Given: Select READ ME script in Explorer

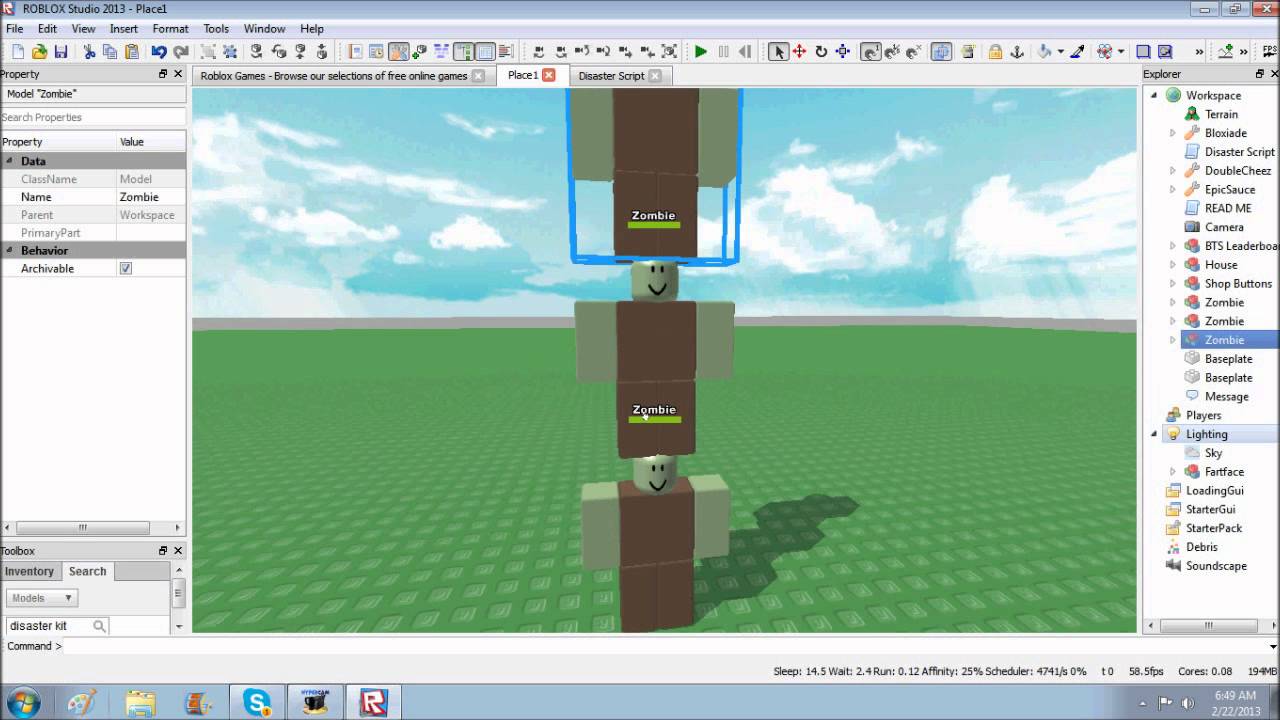Looking at the screenshot, I should [1228, 209].
